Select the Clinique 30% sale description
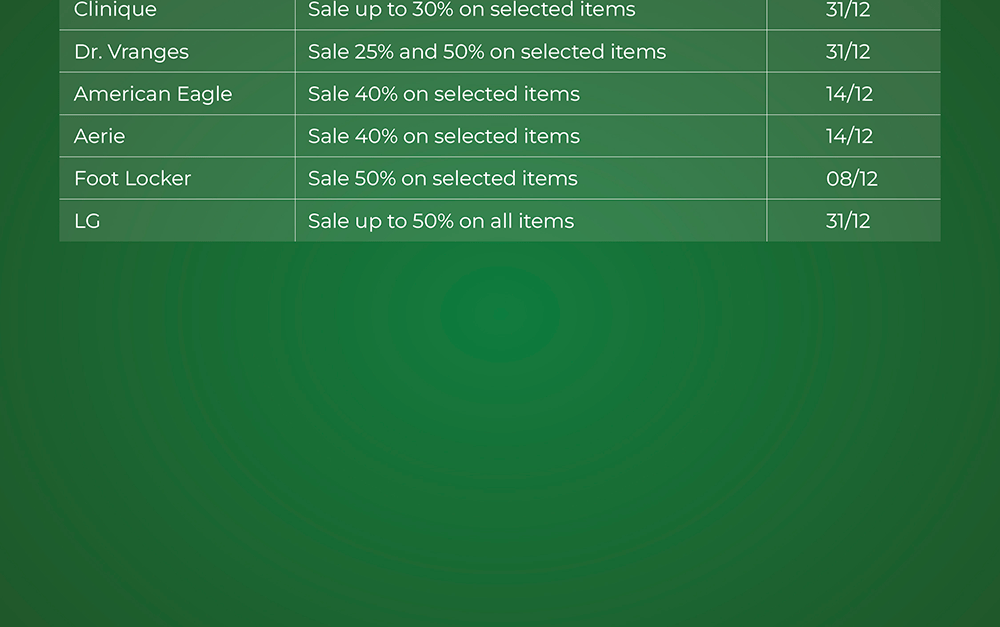Image resolution: width=1000 pixels, height=627 pixels. (471, 11)
